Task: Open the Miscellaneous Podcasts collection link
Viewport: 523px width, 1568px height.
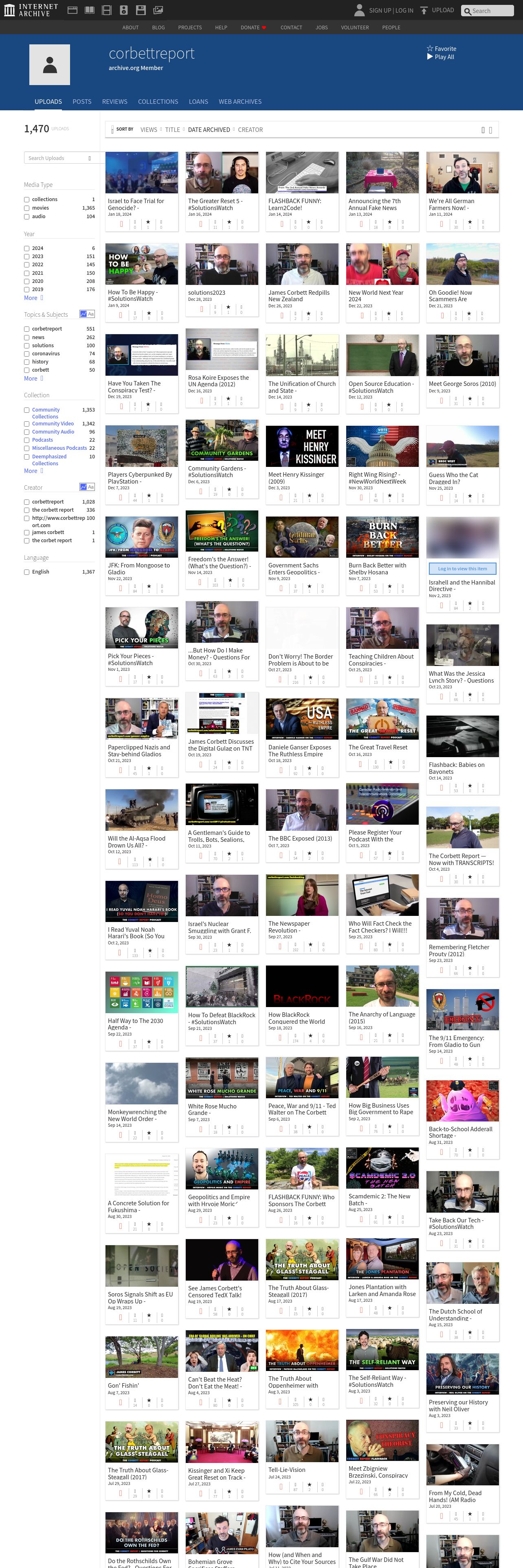Action: click(x=59, y=448)
